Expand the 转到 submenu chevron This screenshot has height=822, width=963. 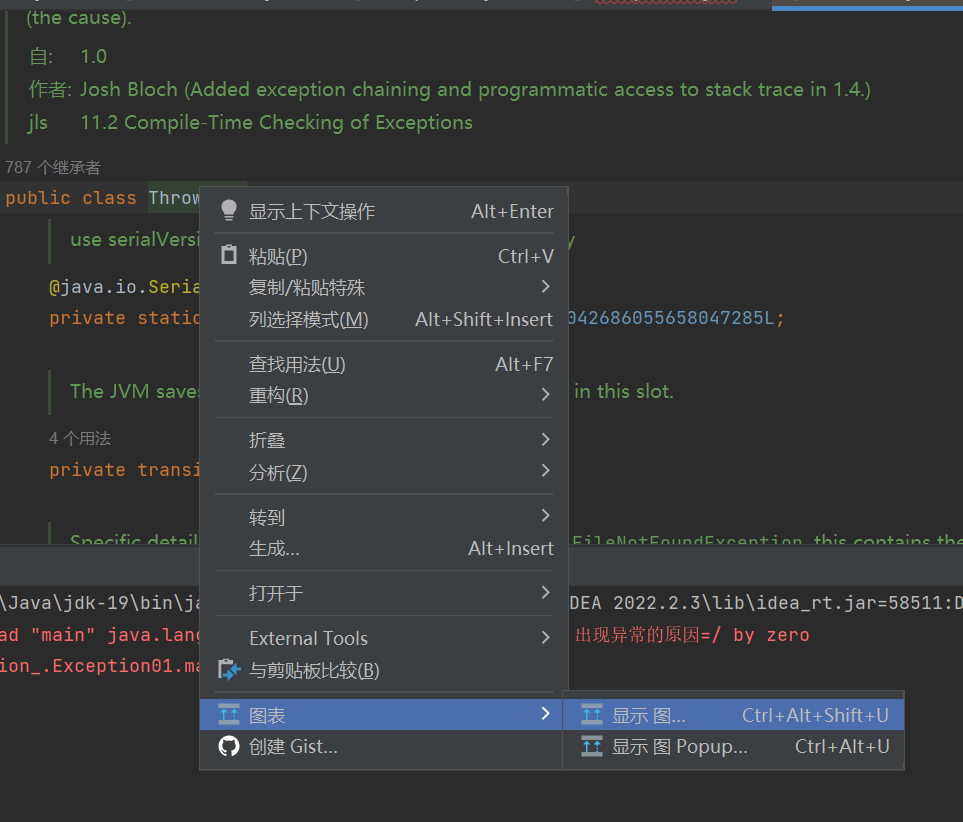point(545,517)
